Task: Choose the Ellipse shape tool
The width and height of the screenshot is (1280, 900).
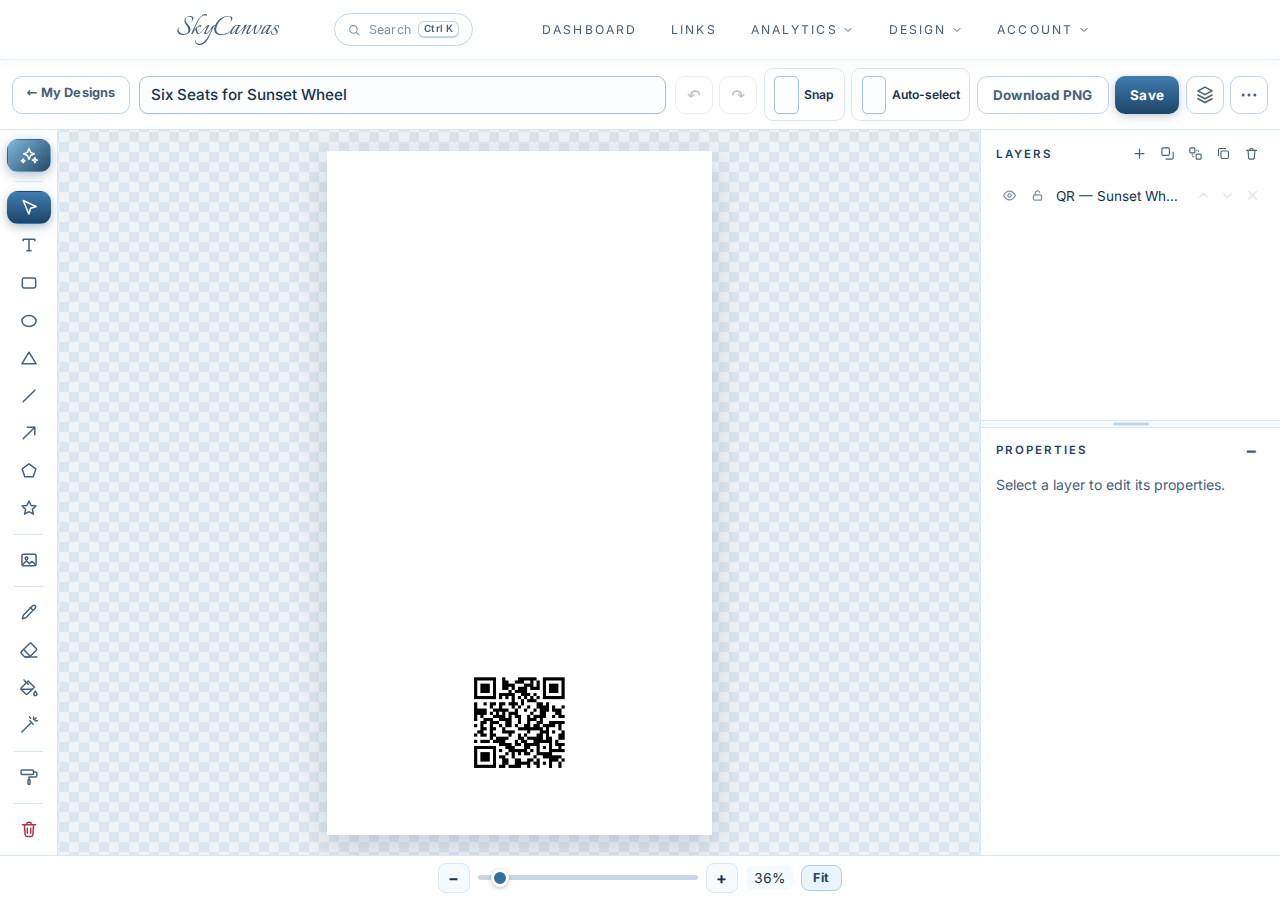Action: tap(29, 321)
